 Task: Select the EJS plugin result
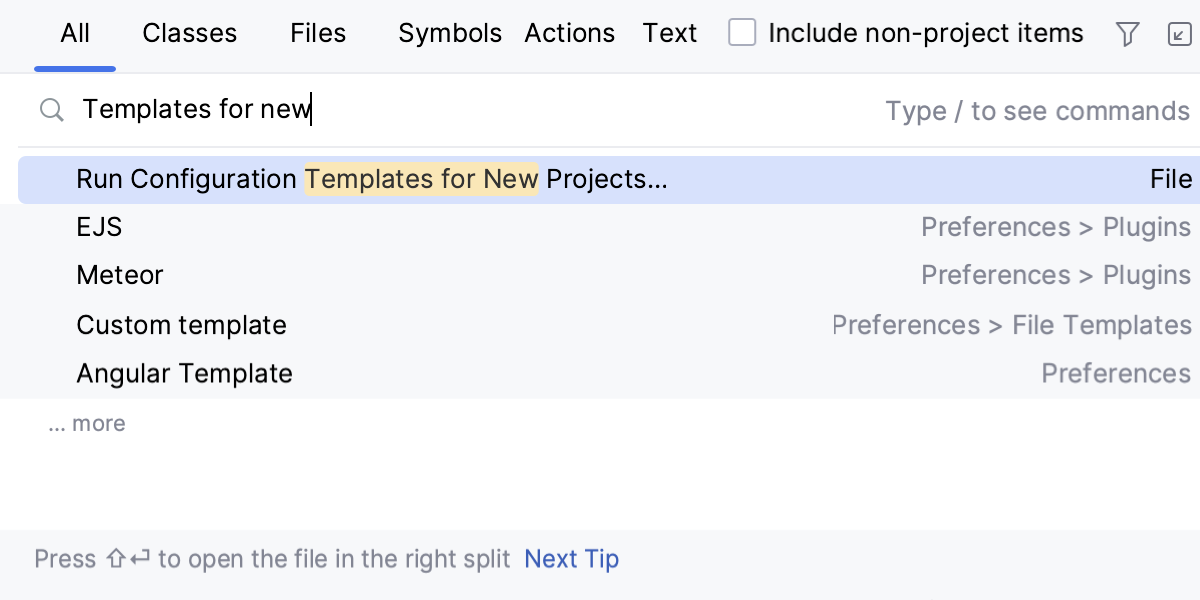(98, 227)
